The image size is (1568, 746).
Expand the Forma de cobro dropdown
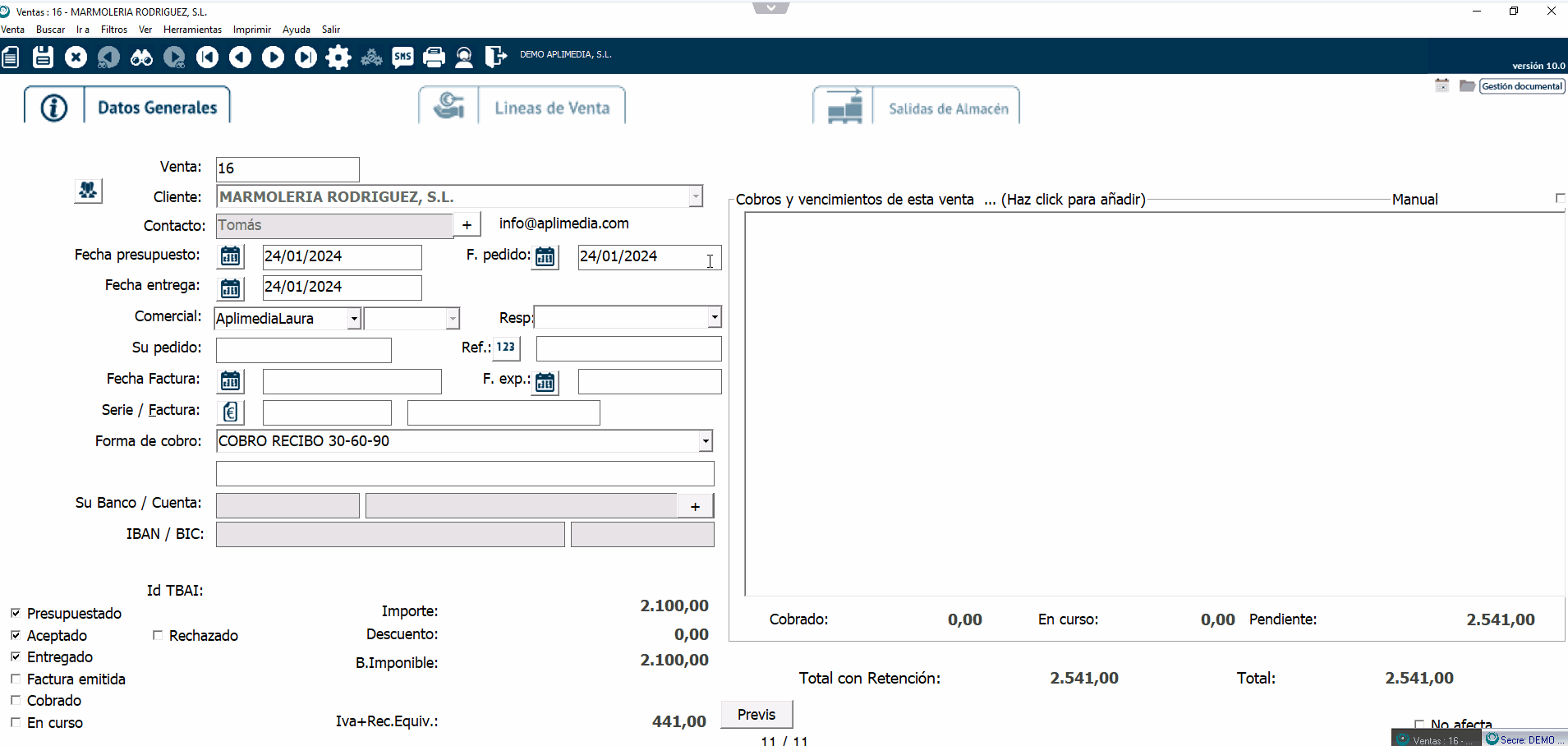point(705,441)
